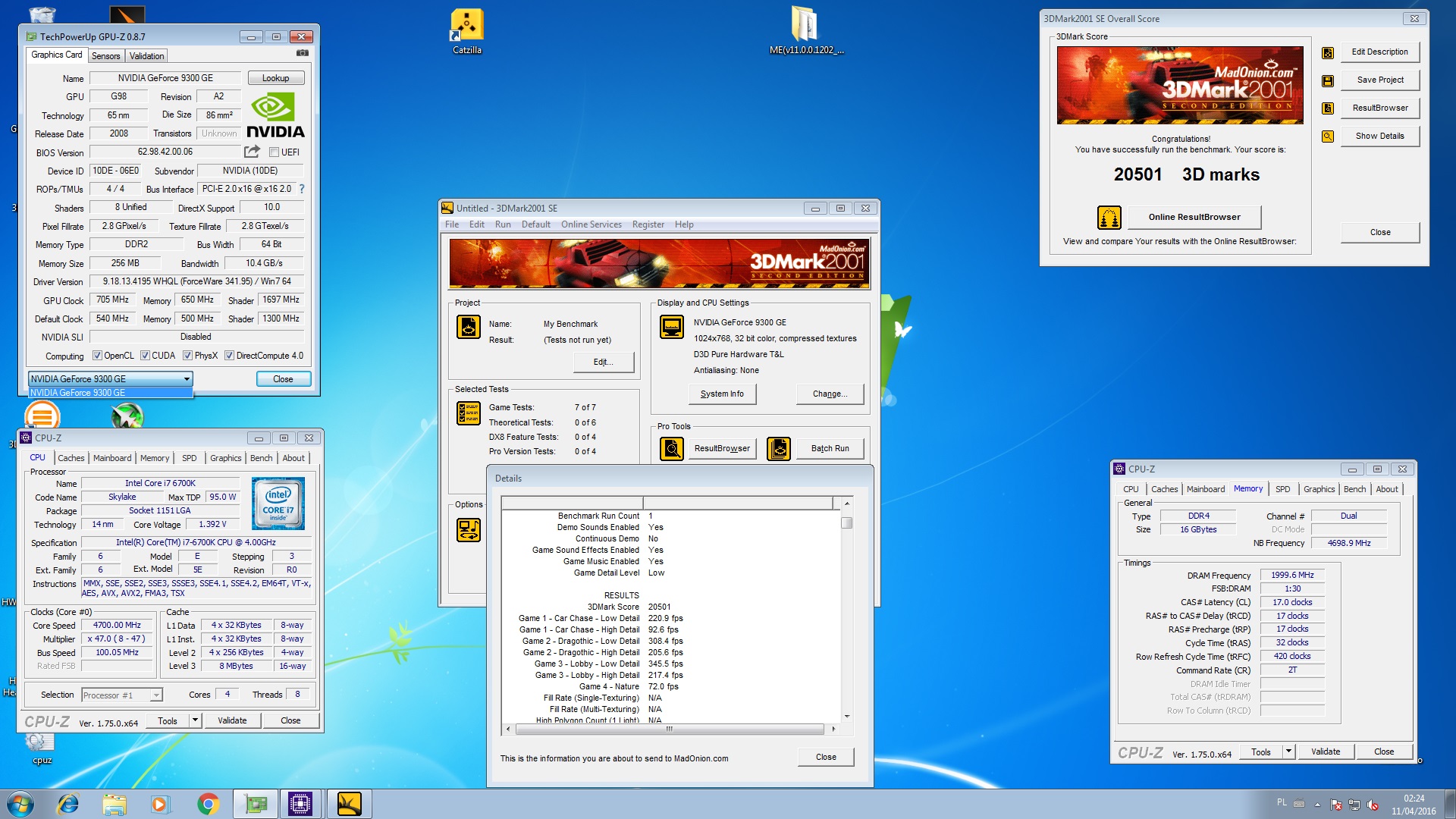Open the GPU selection dropdown in GPU-Z
This screenshot has height=819, width=1456.
point(111,379)
